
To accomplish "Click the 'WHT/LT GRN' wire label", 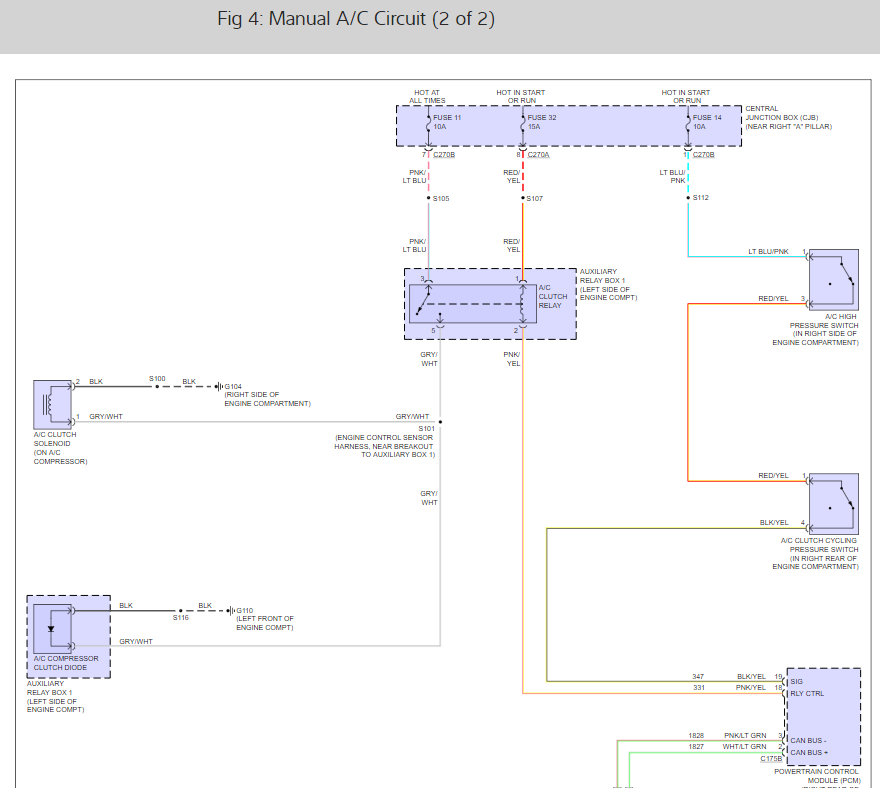I will pos(744,746).
